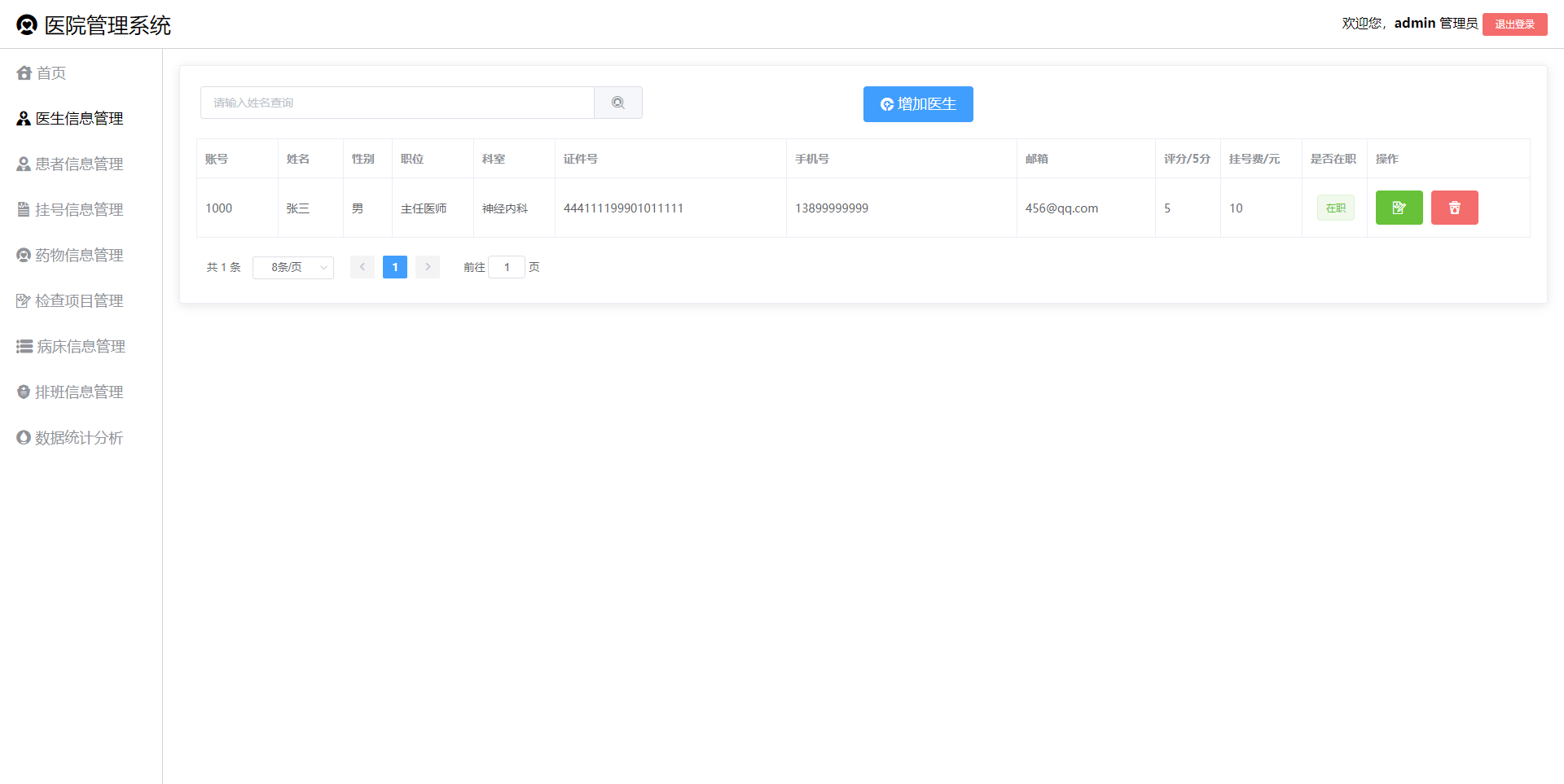Click the doctor icon beside 医生信息管理
The height and width of the screenshot is (784, 1564).
click(24, 119)
